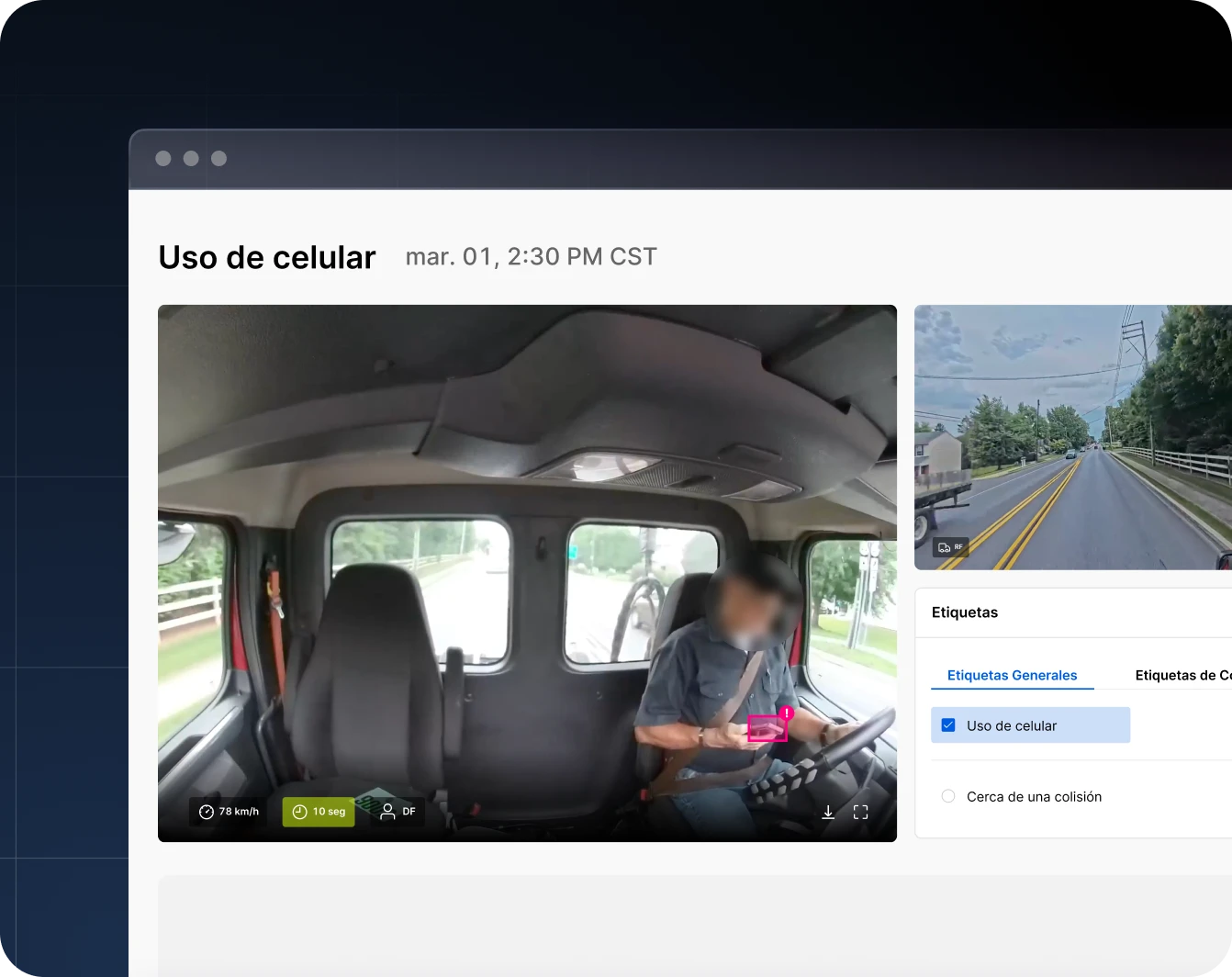Click the driver-facing cabin video
The image size is (1232, 977).
(527, 551)
